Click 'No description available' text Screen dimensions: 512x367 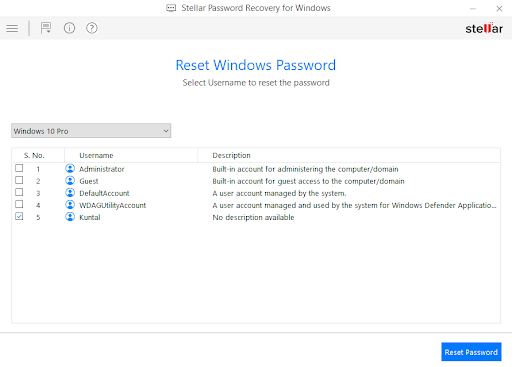(253, 217)
